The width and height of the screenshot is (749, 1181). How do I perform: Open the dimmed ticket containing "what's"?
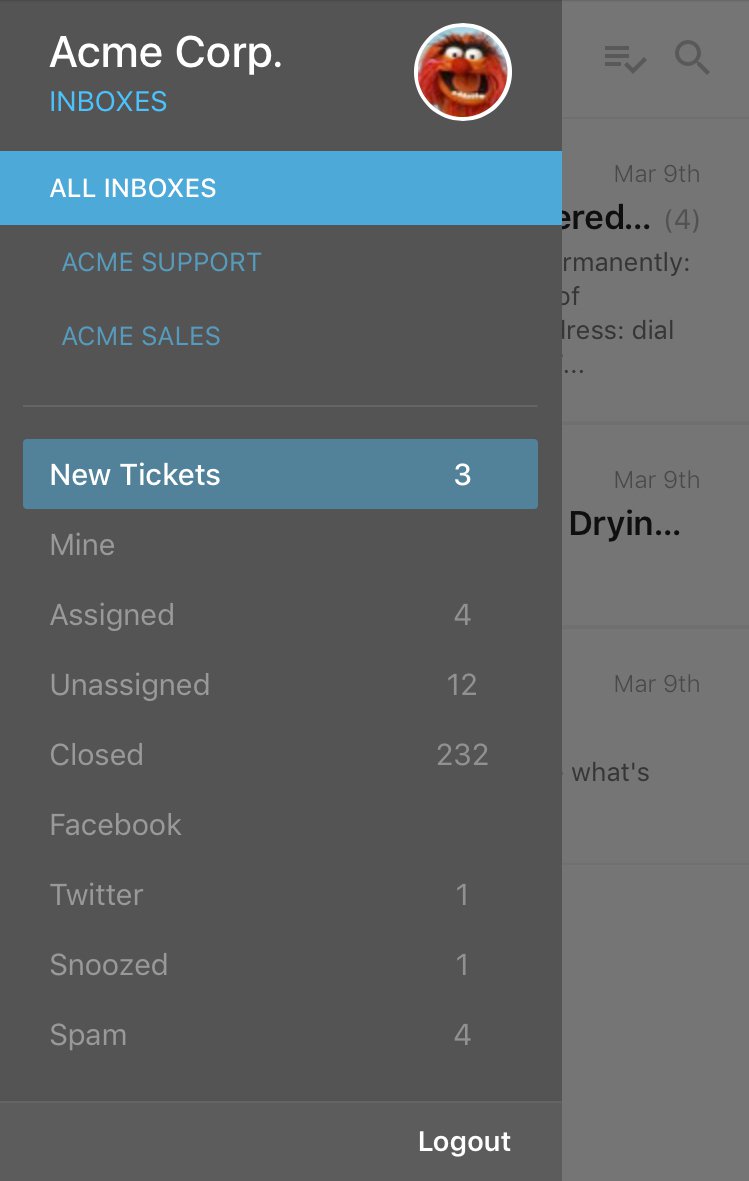(656, 746)
